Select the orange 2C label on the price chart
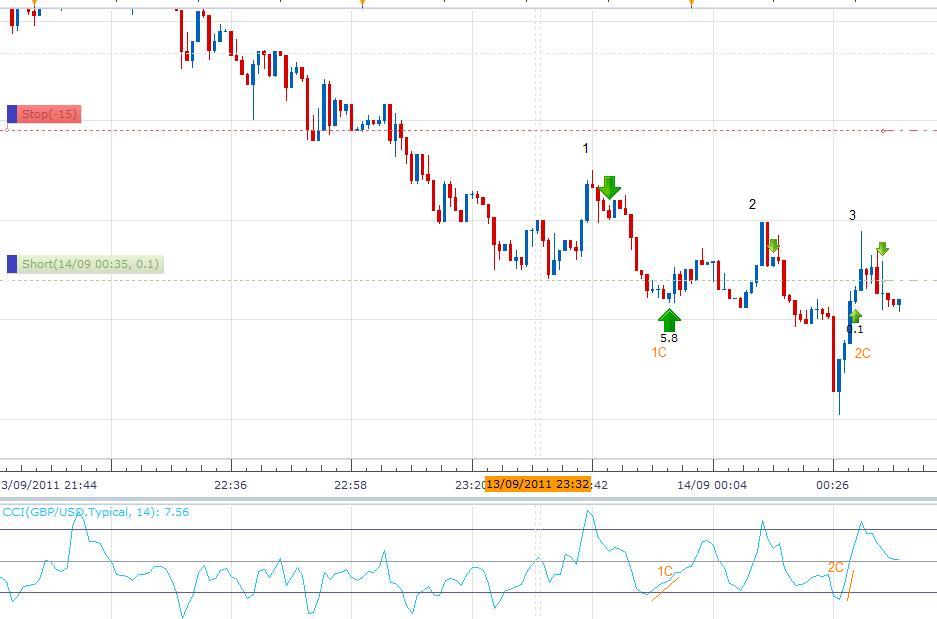937x619 pixels. point(862,353)
